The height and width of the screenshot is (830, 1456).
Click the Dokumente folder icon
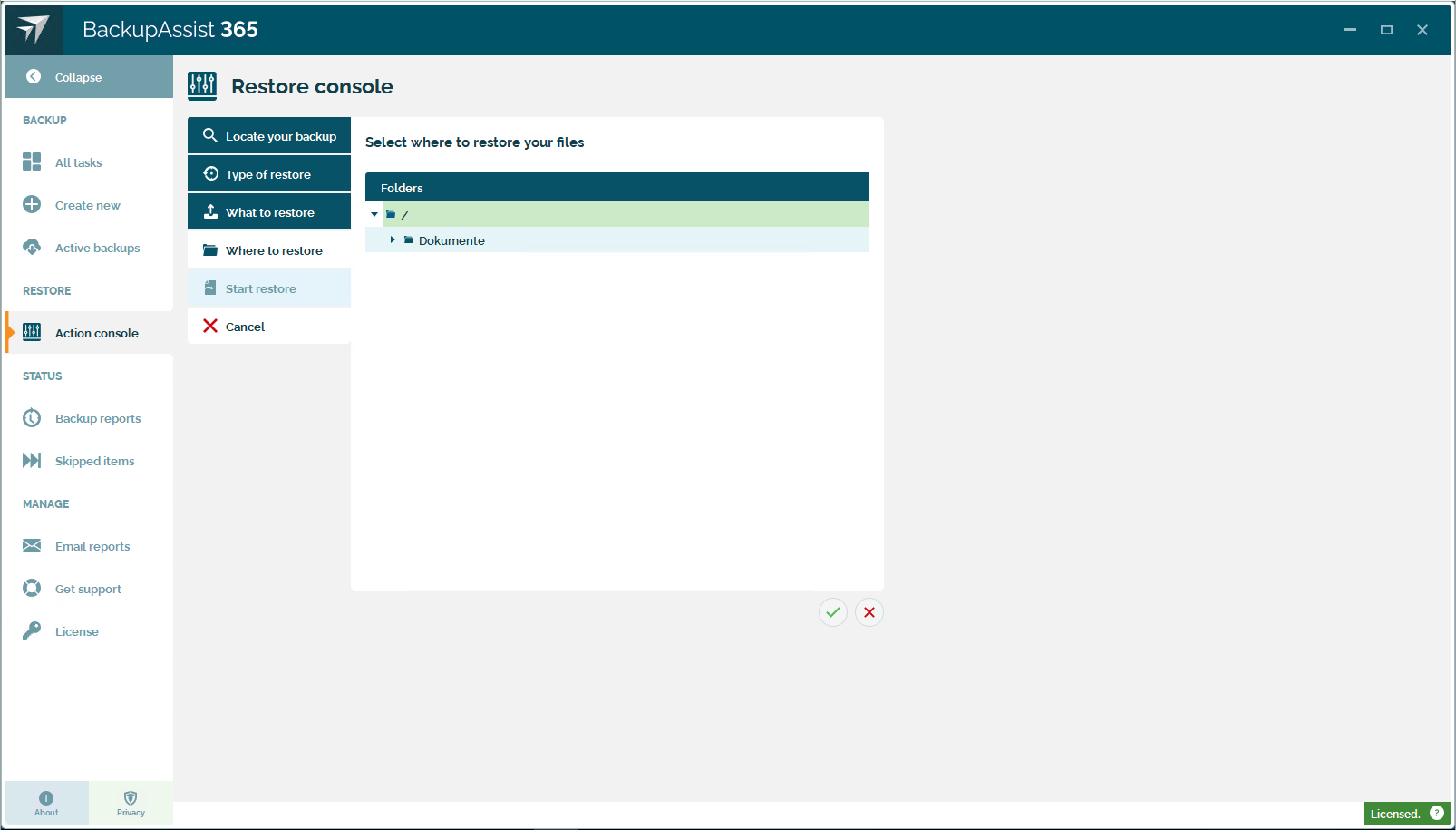pos(409,239)
